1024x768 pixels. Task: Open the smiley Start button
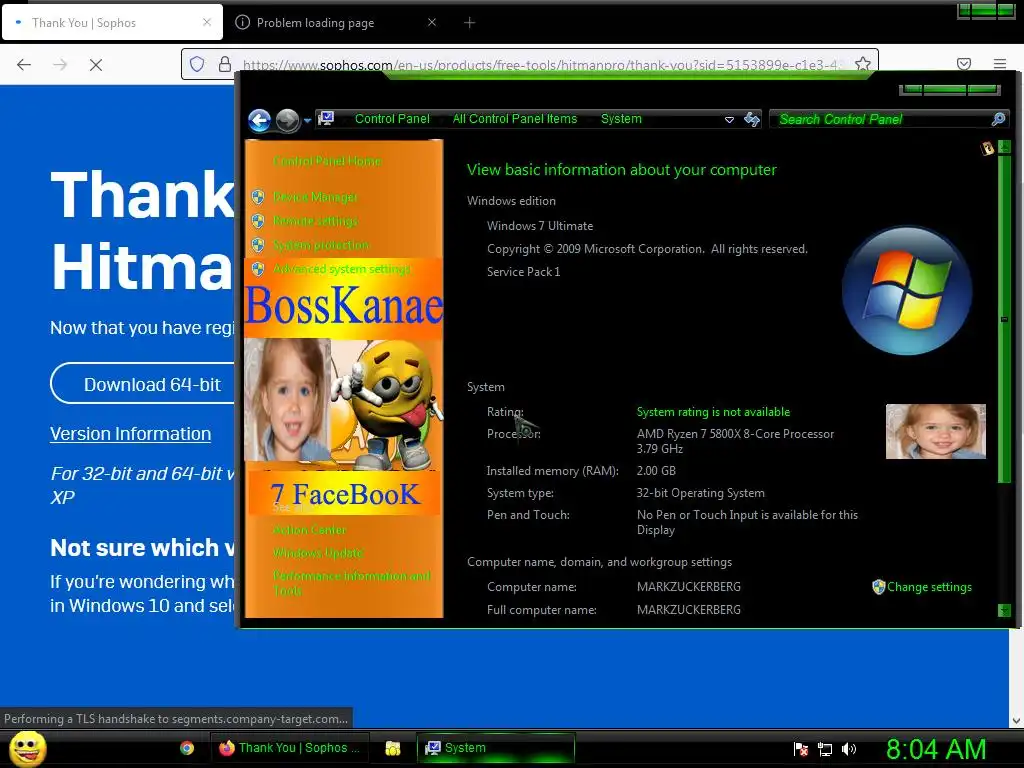click(28, 748)
